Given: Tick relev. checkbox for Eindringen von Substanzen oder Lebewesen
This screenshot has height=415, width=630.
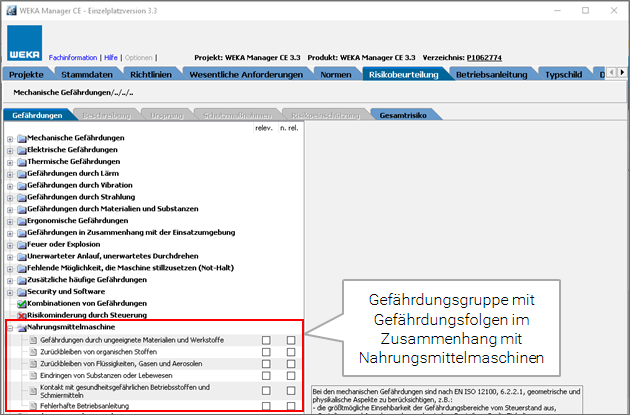Looking at the screenshot, I should pyautogui.click(x=266, y=375).
